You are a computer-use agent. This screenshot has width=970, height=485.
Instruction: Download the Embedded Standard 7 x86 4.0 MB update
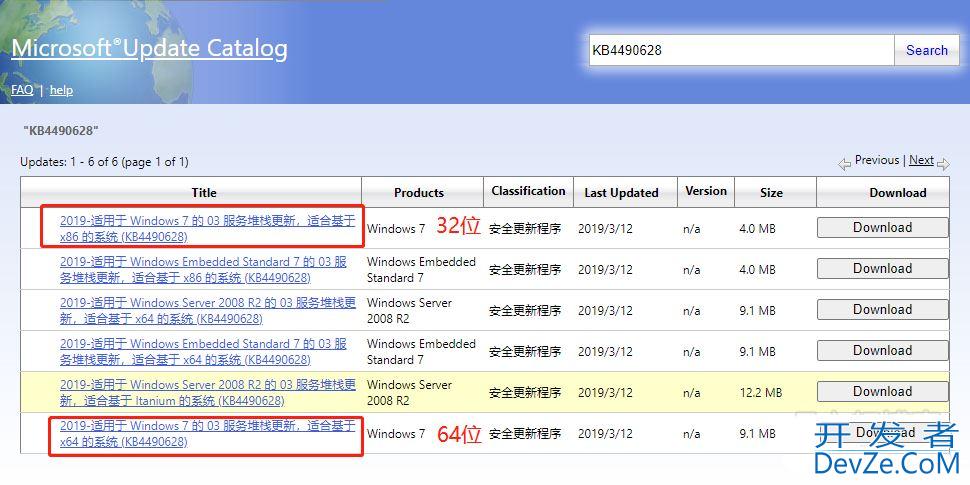click(882, 268)
